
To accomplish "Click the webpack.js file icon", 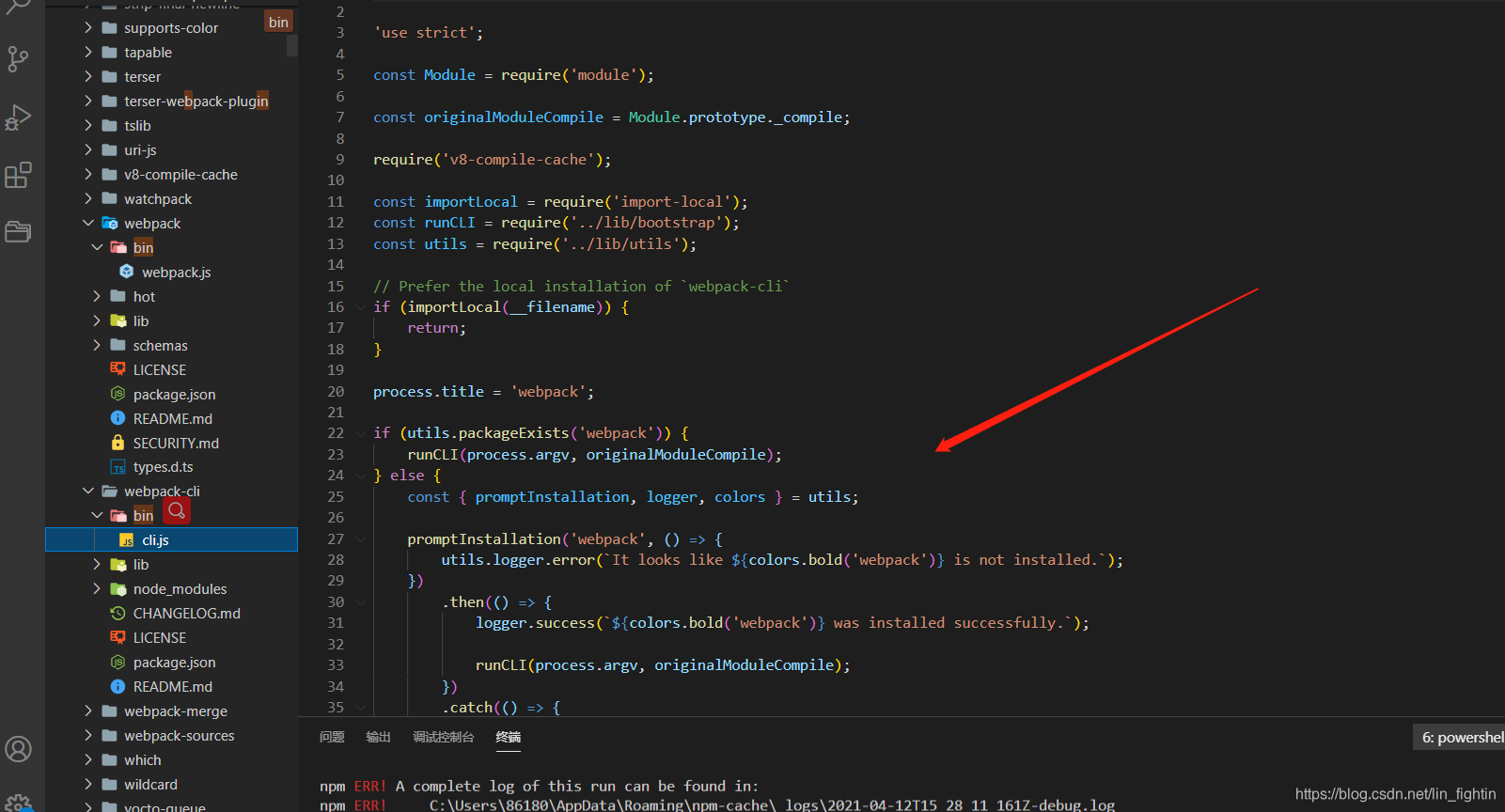I will [x=127, y=272].
